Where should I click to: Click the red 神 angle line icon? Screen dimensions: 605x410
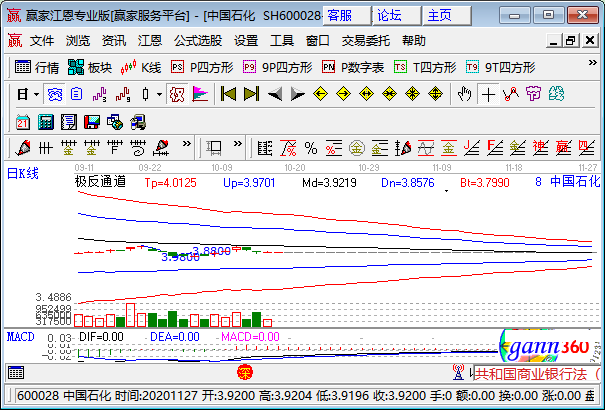point(540,148)
